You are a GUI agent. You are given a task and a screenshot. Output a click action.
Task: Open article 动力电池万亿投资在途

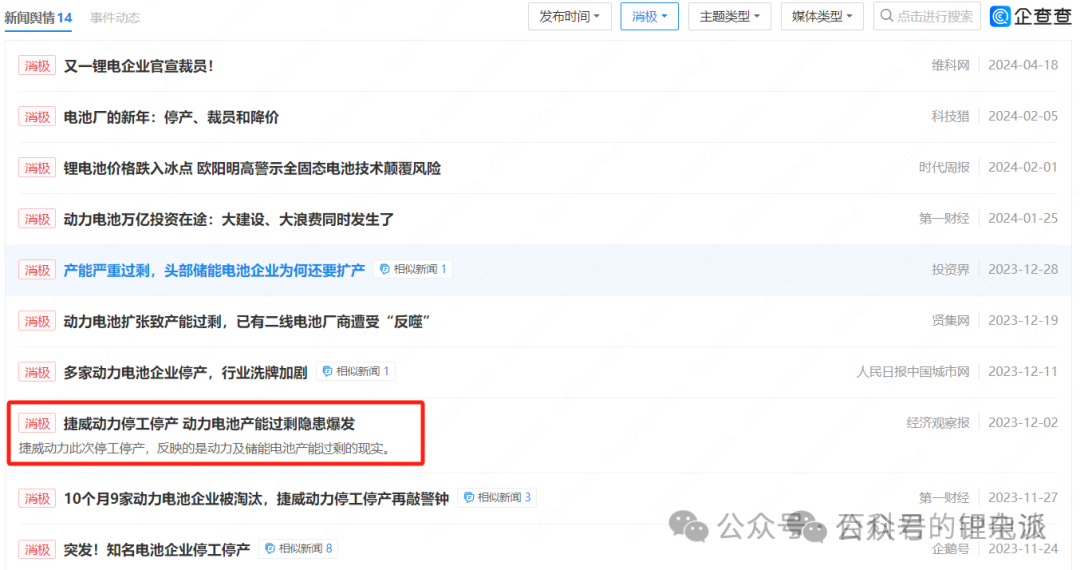[229, 219]
